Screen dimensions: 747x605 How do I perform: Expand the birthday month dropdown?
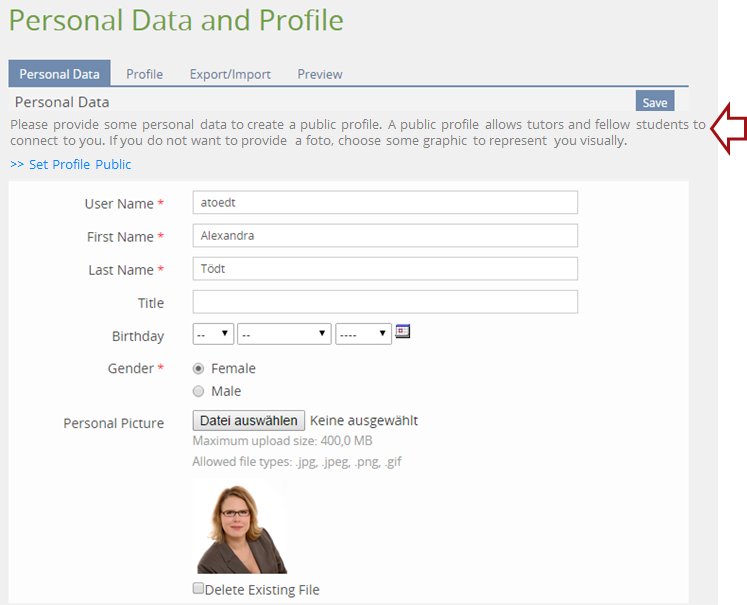(284, 334)
